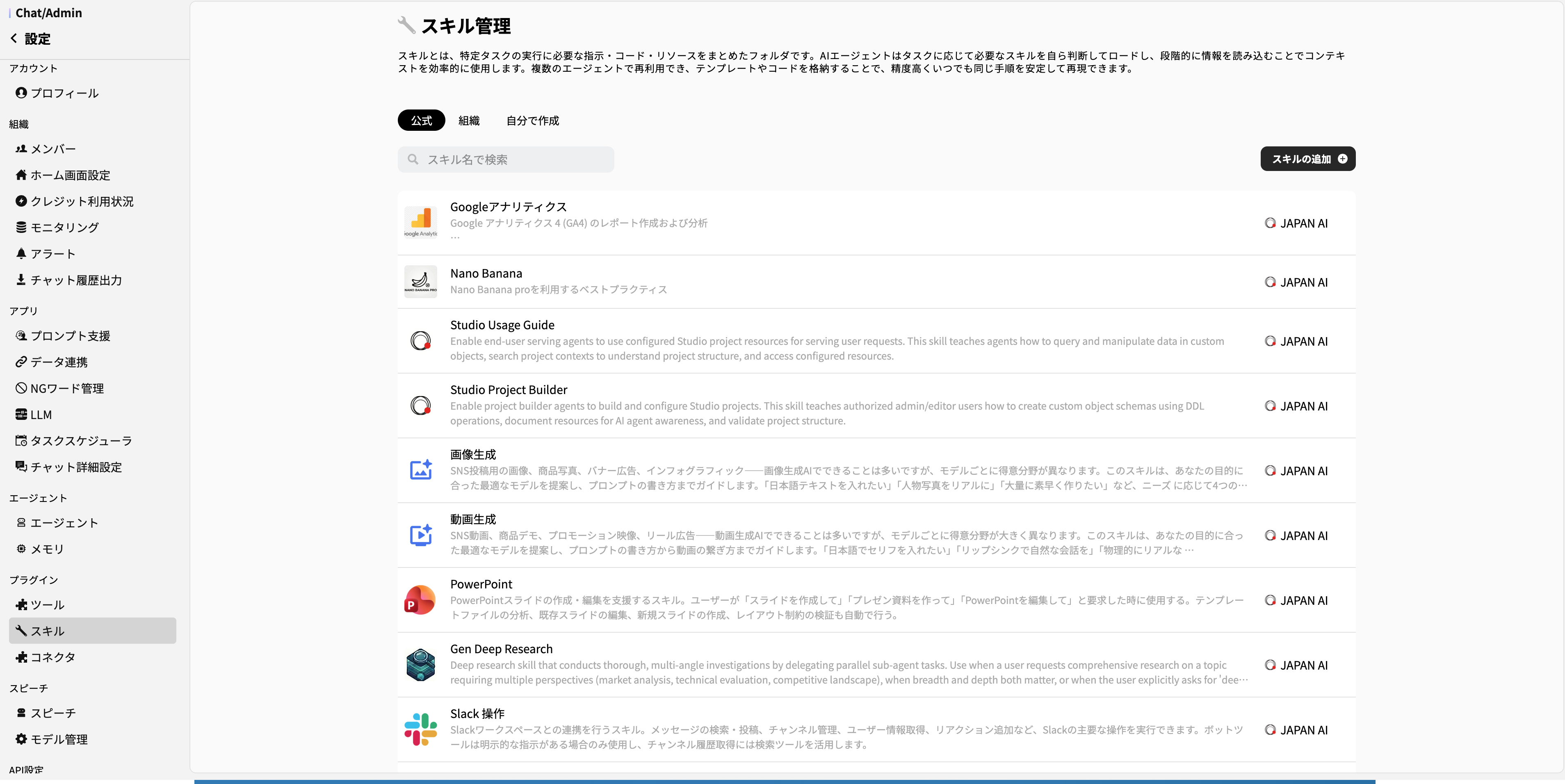The image size is (1565, 784).
Task: Click the back chevron next to 設定
Action: [14, 38]
